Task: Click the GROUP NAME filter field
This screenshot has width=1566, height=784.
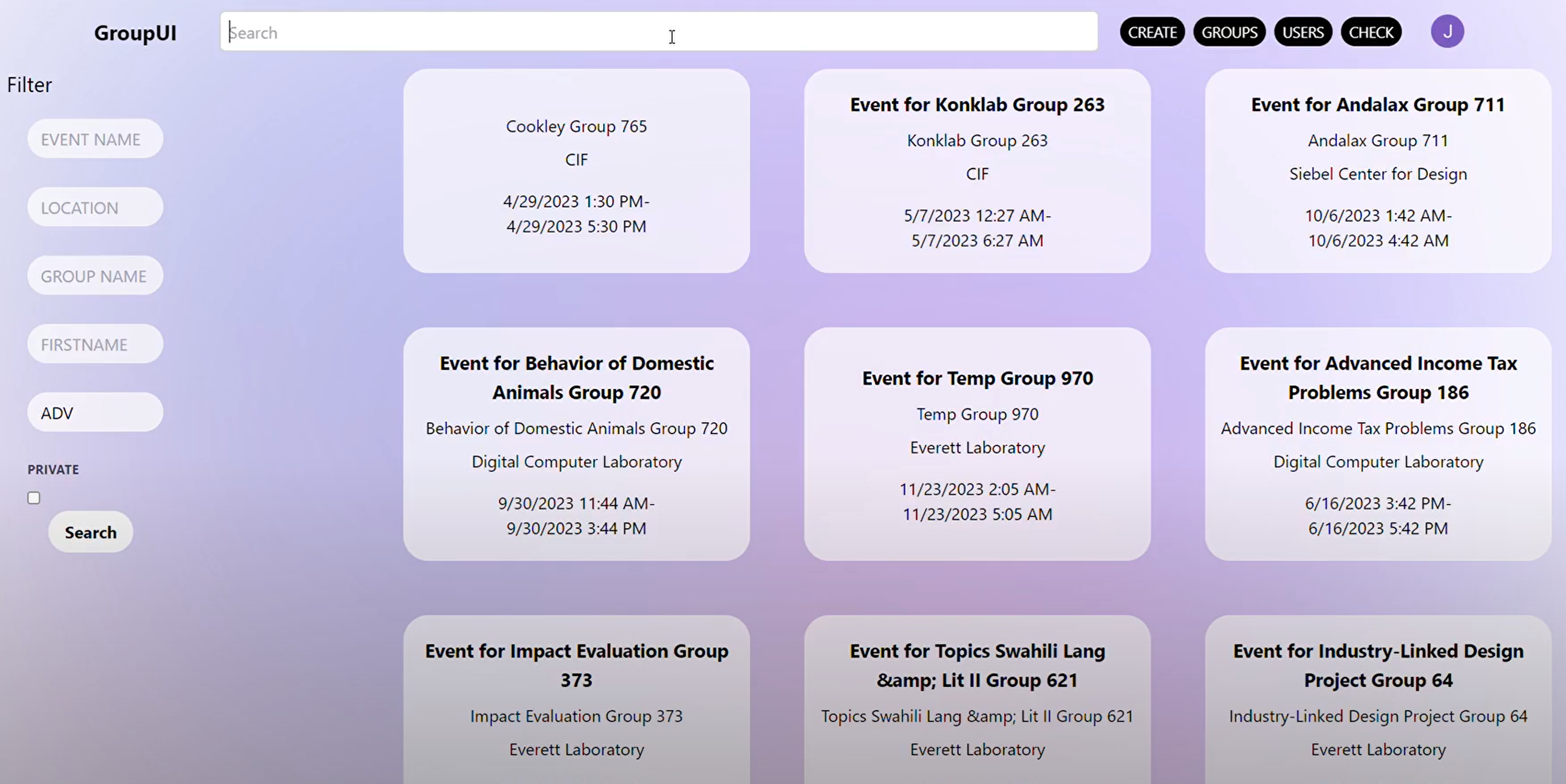Action: pos(95,276)
